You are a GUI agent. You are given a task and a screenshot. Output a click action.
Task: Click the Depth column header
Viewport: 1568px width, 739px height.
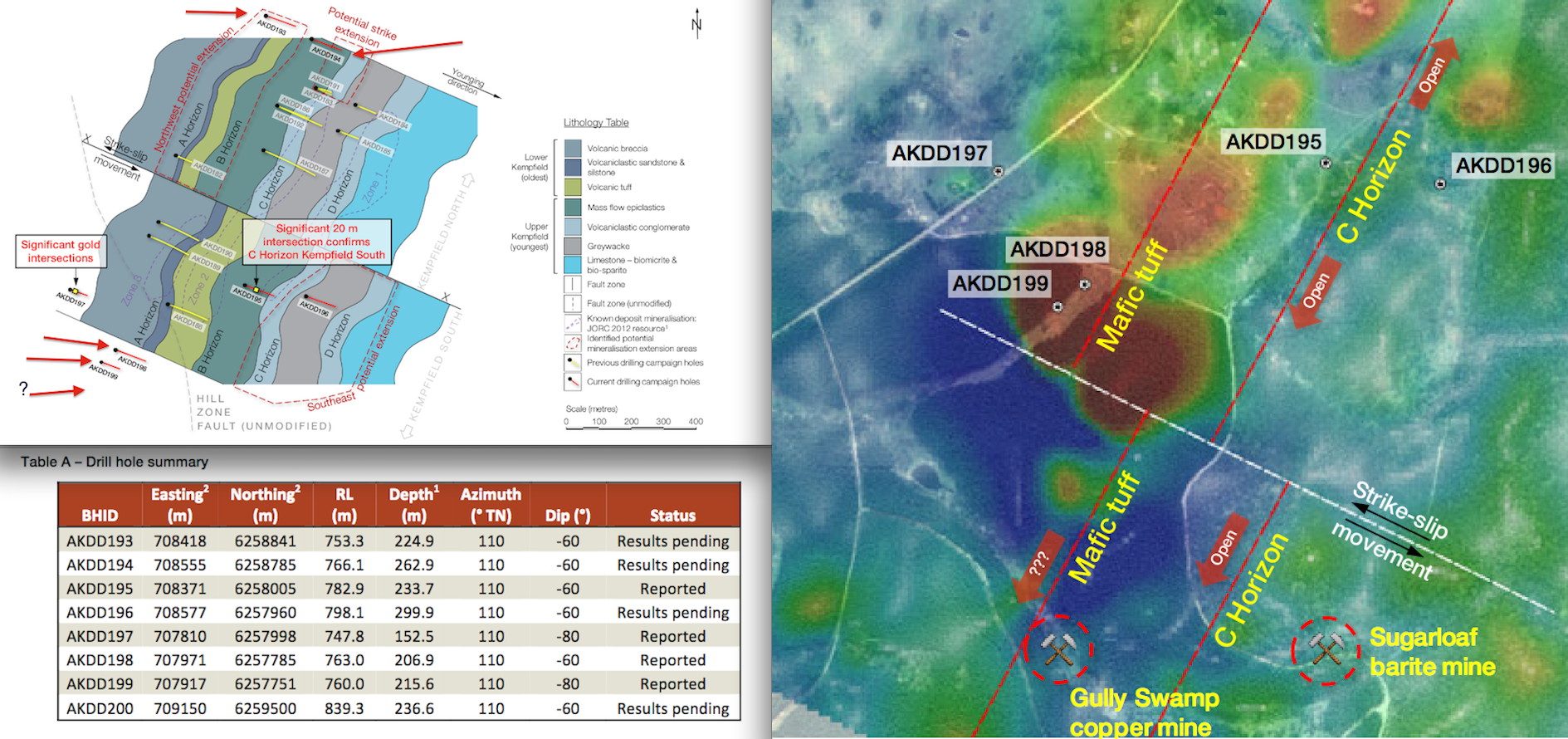[414, 504]
